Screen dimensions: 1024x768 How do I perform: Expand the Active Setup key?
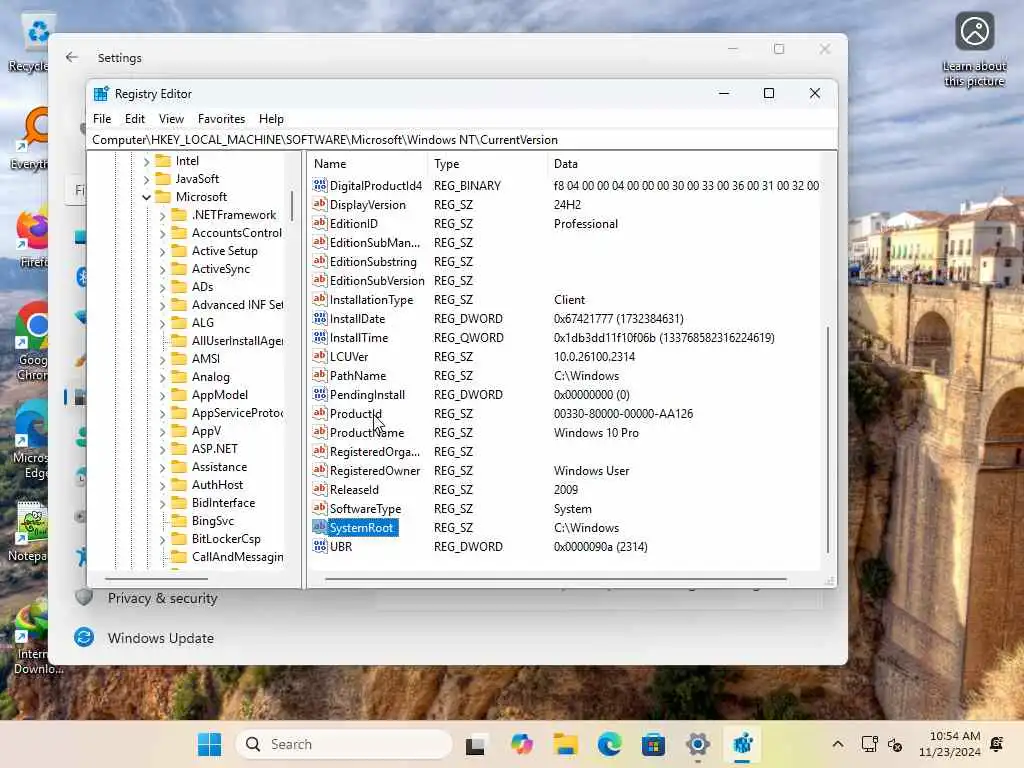pyautogui.click(x=163, y=251)
